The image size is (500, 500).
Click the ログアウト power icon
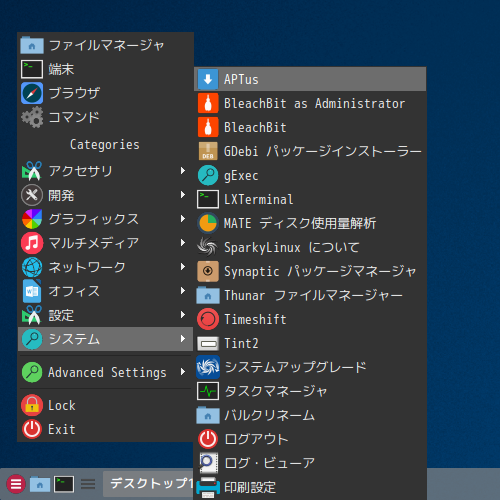pyautogui.click(x=208, y=439)
